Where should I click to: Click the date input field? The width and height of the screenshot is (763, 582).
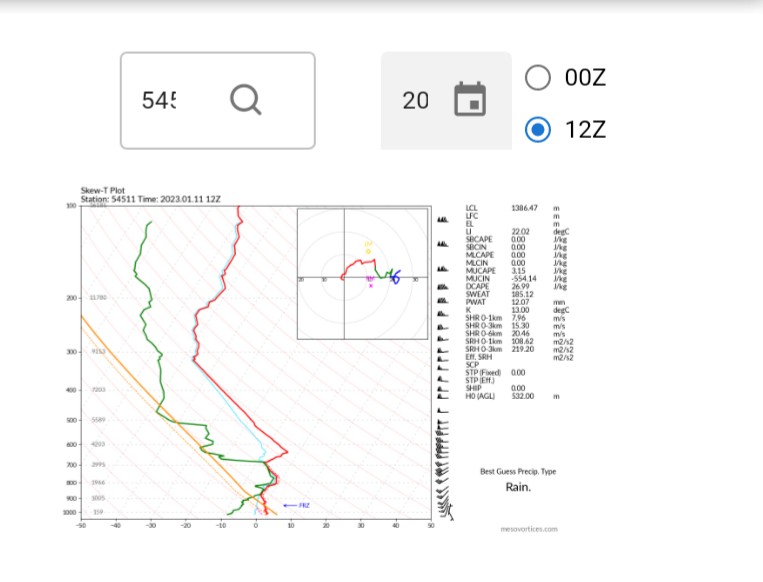point(416,100)
